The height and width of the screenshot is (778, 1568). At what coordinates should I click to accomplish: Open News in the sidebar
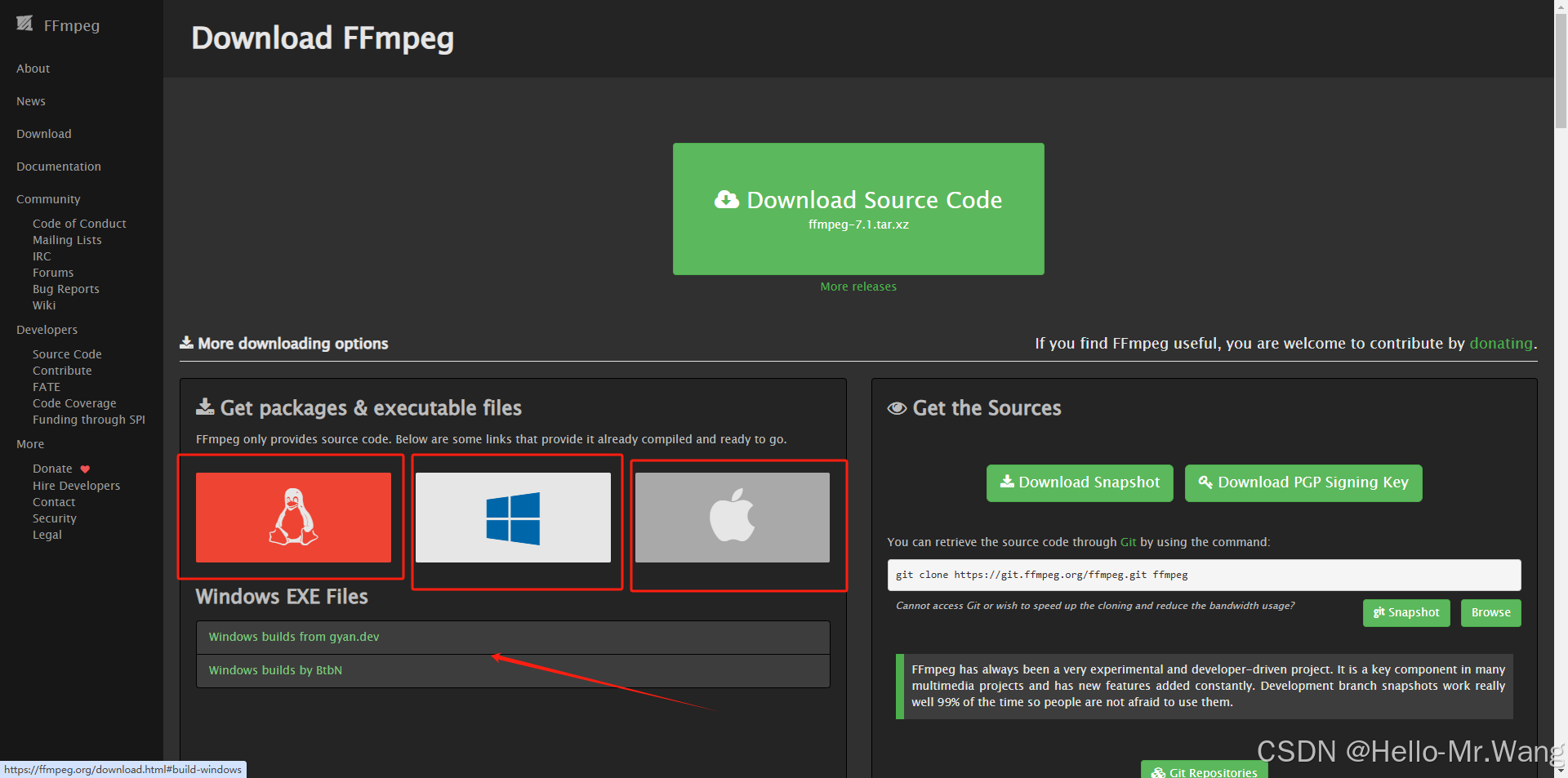tap(31, 101)
